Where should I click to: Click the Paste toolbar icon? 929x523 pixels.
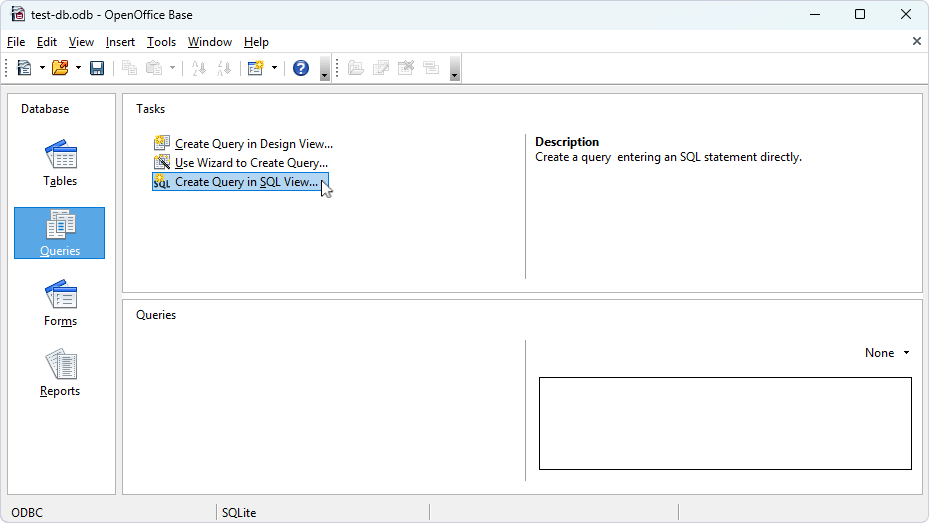pyautogui.click(x=154, y=68)
